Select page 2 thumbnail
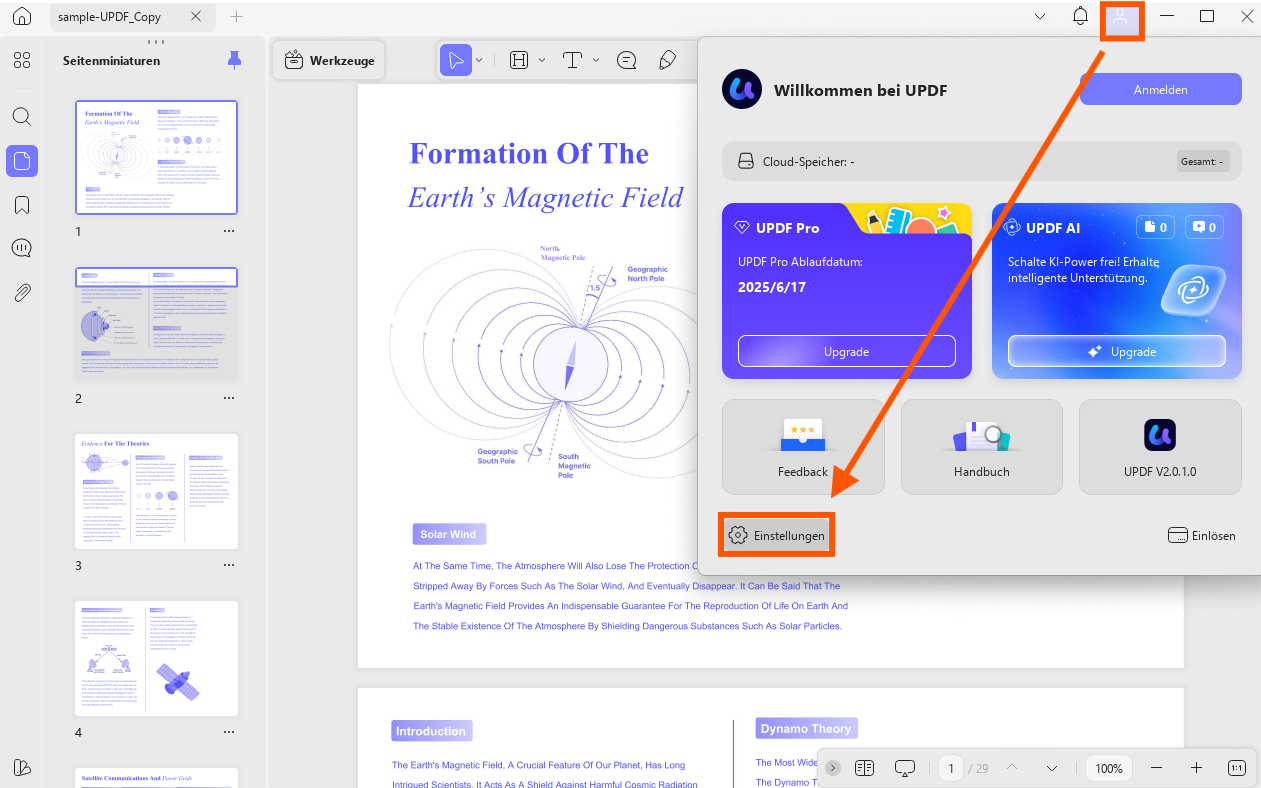1261x788 pixels. [x=157, y=324]
